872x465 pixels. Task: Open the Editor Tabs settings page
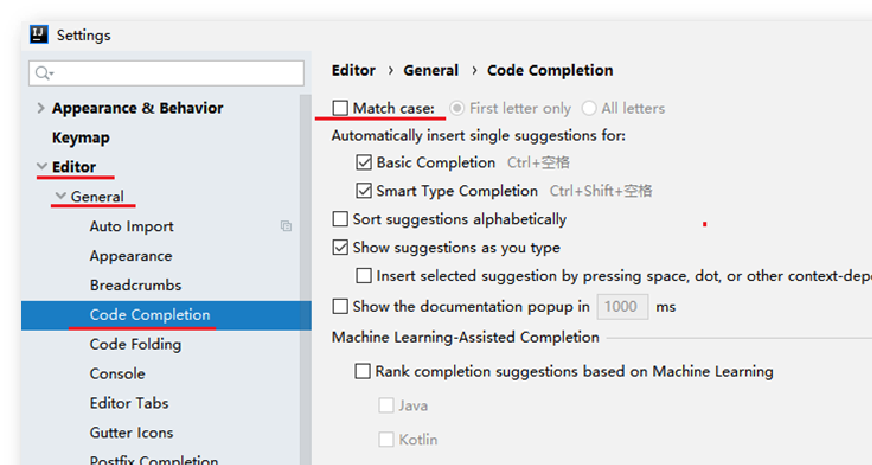tap(129, 403)
